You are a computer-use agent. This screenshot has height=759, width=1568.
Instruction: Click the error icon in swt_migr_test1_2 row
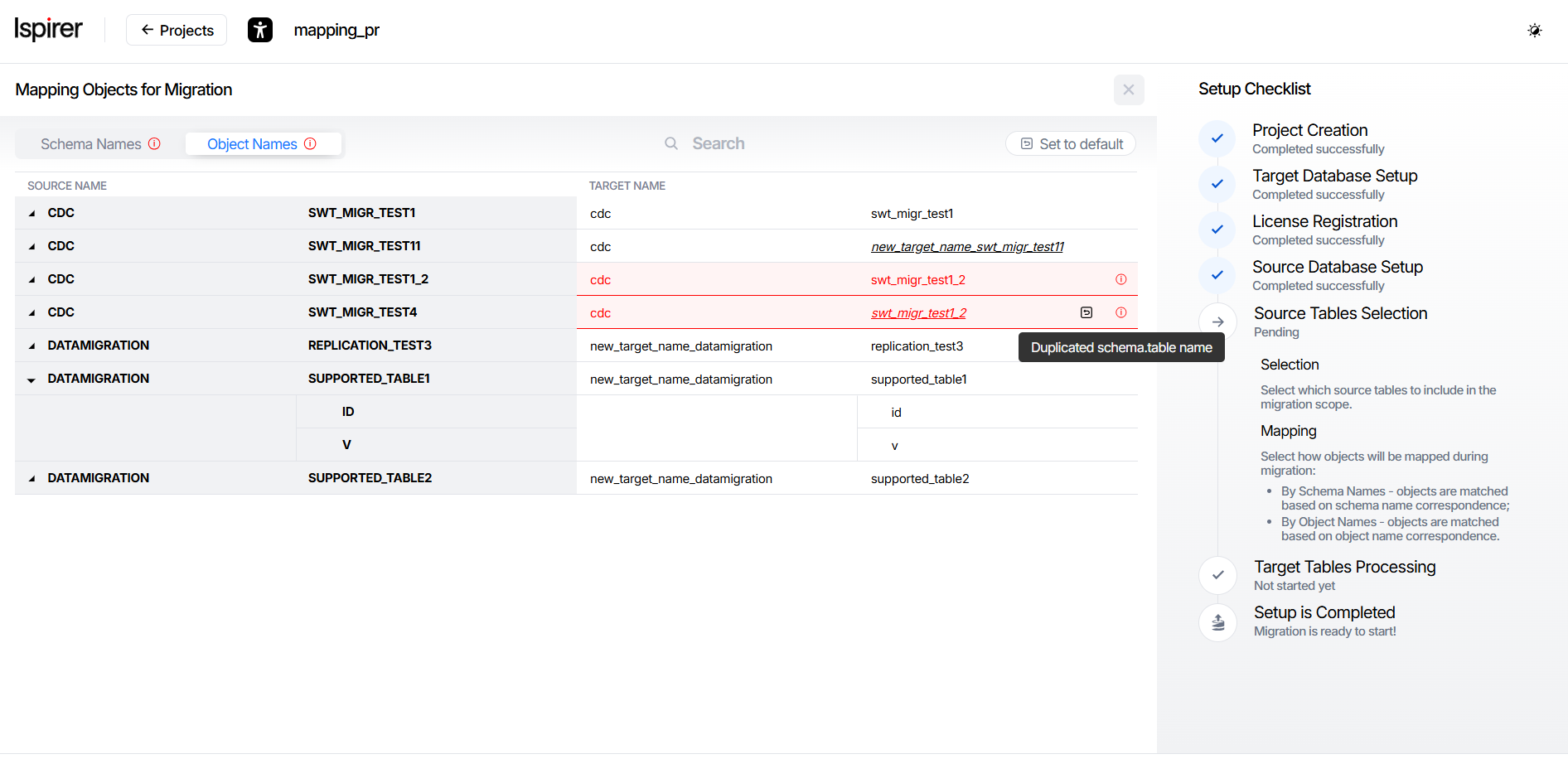(x=1120, y=279)
